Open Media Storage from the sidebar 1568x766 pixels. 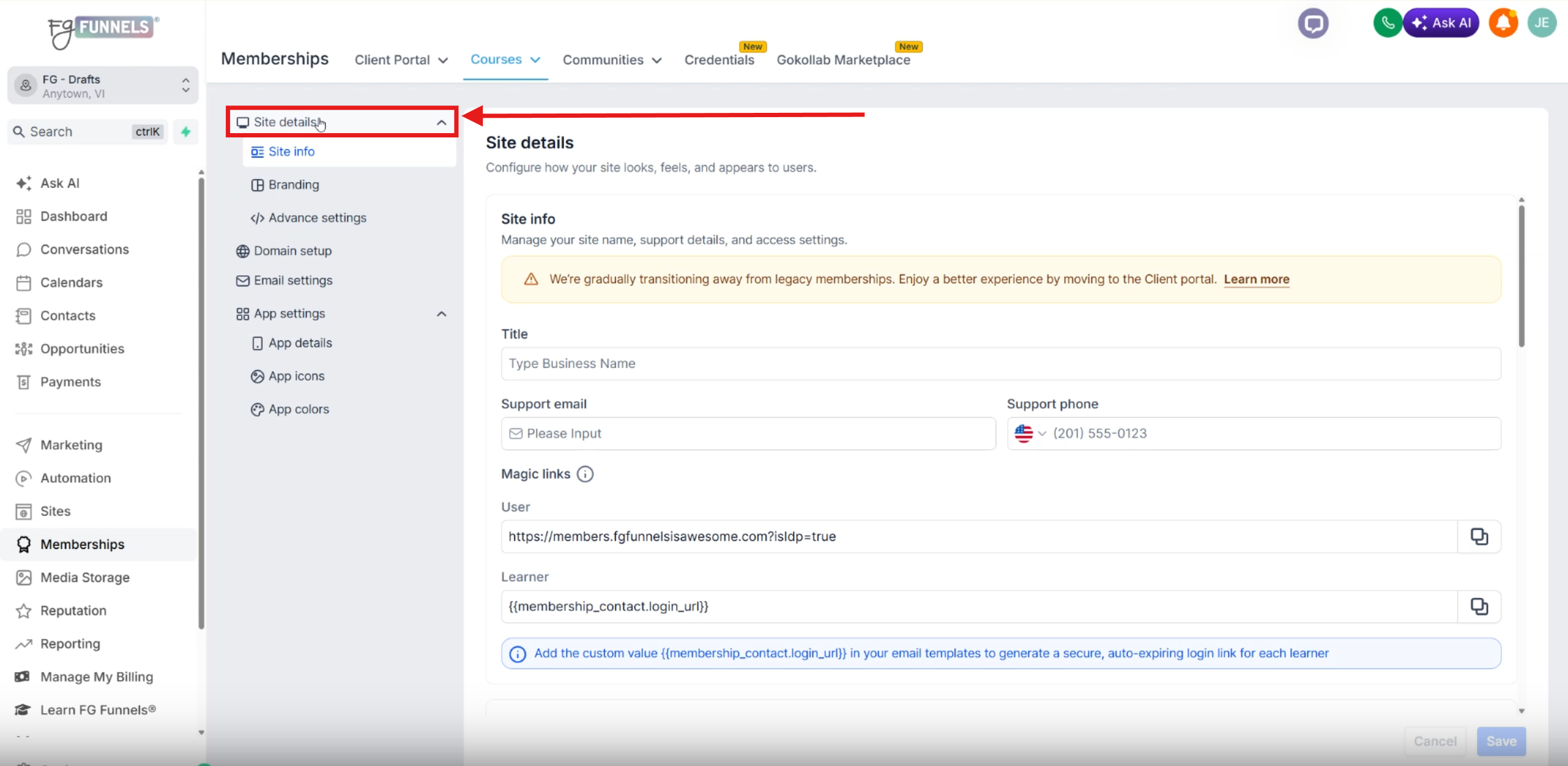click(x=85, y=578)
